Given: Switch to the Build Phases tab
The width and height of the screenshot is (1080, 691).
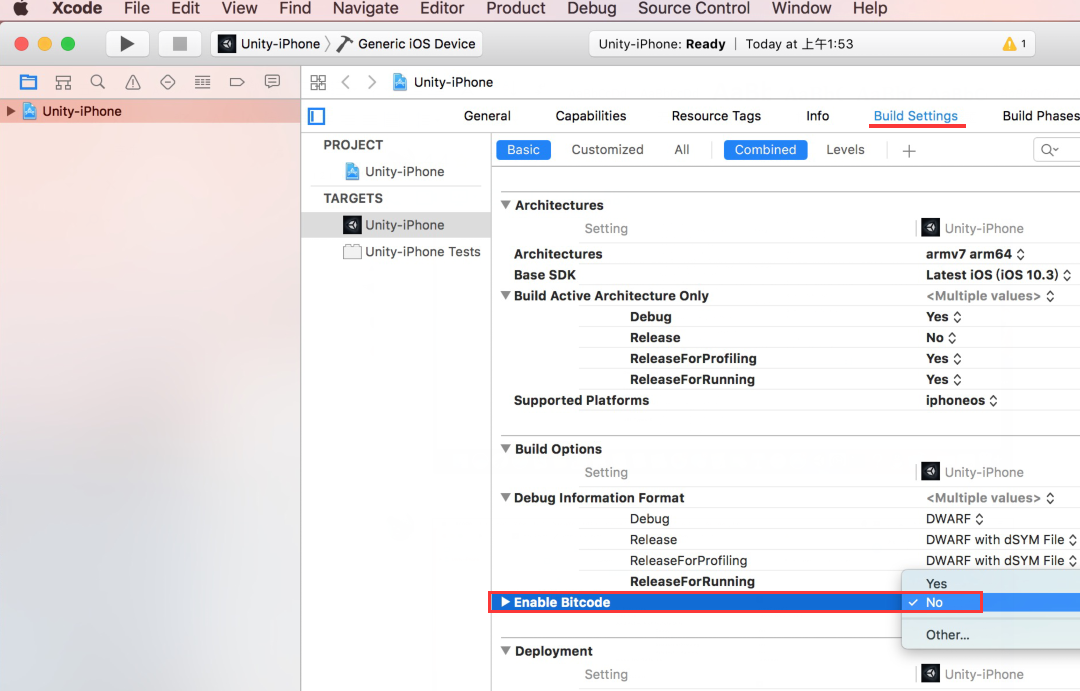Looking at the screenshot, I should click(1041, 116).
